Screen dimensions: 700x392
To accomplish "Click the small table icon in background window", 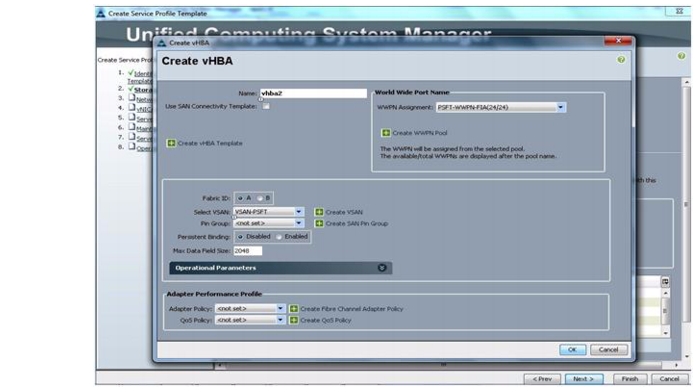I will point(665,281).
